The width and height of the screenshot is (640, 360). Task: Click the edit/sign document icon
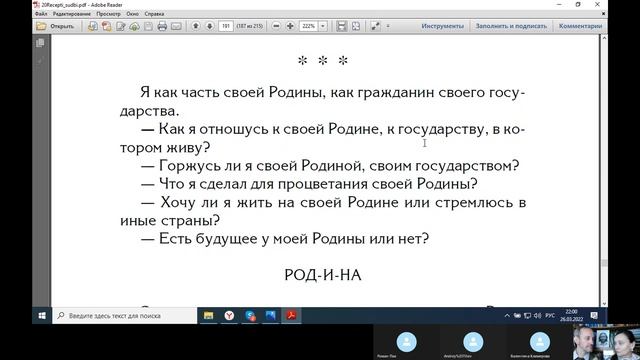[x=121, y=26]
